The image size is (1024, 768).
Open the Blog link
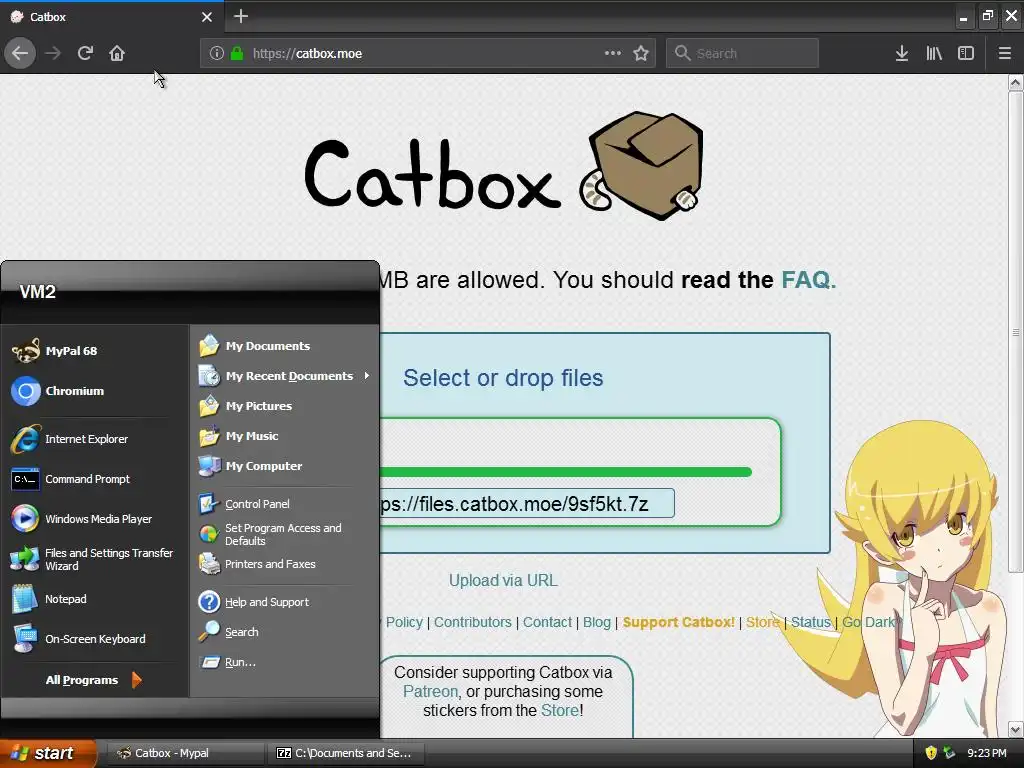(597, 622)
